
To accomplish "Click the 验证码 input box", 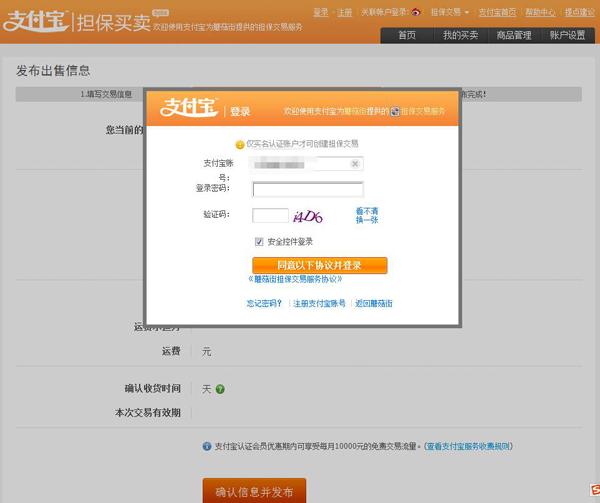I will pos(270,215).
